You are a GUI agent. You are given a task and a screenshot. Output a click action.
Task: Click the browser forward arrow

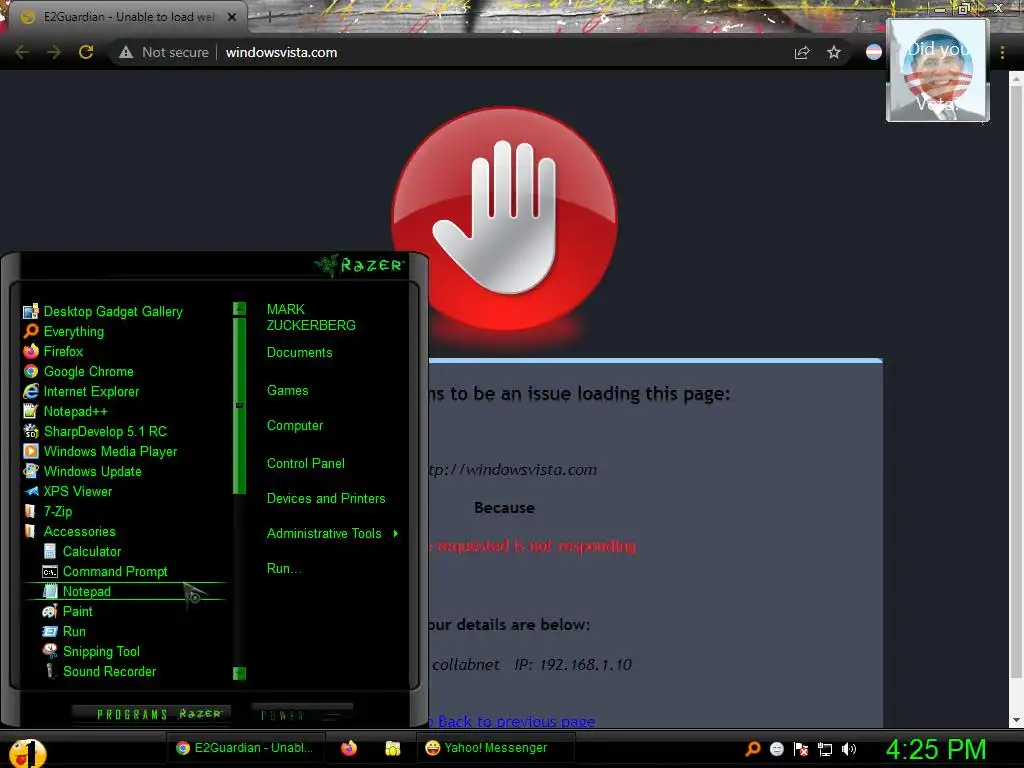coord(54,52)
